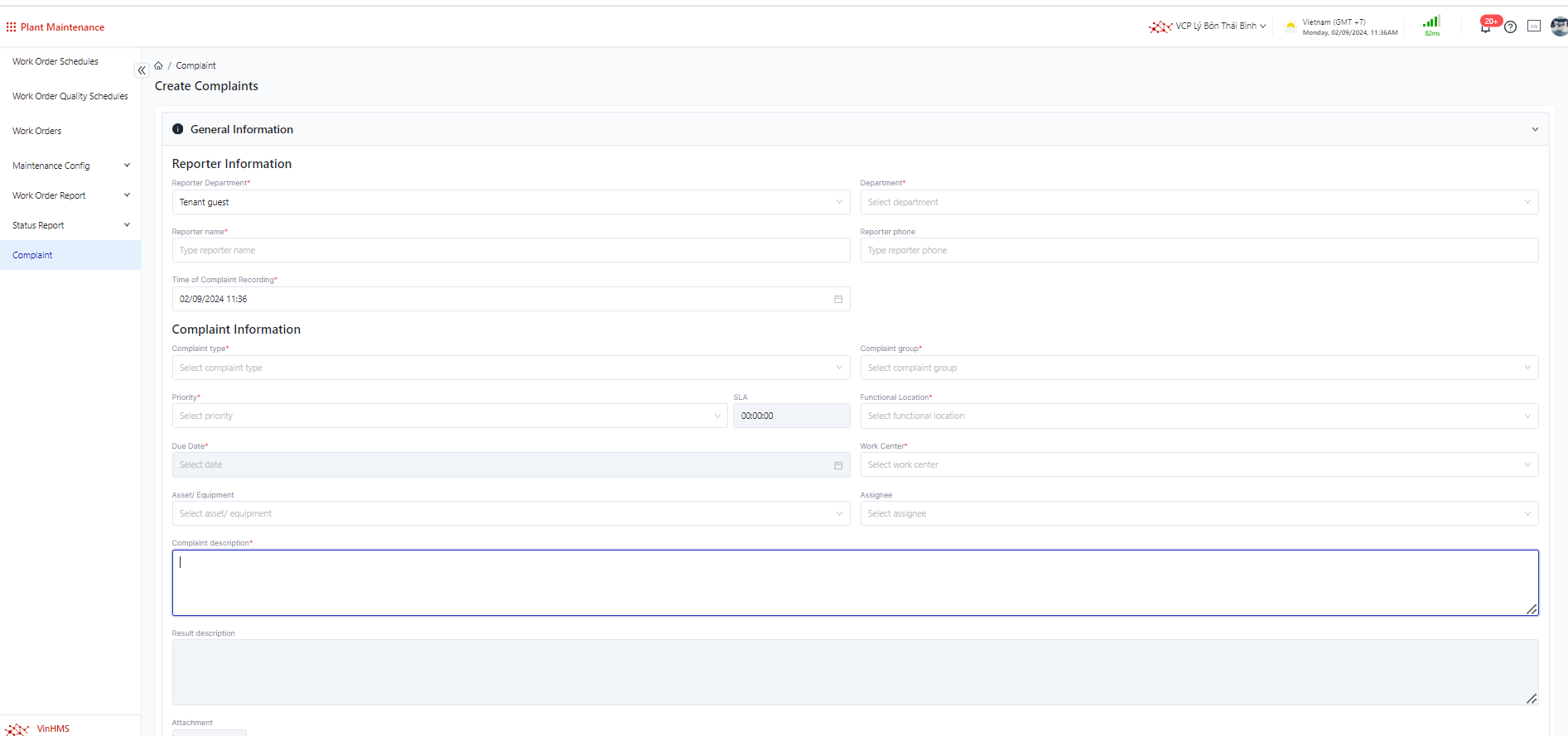Open calendar icon in the Due Date field
Image resolution: width=1568 pixels, height=736 pixels.
tap(838, 465)
